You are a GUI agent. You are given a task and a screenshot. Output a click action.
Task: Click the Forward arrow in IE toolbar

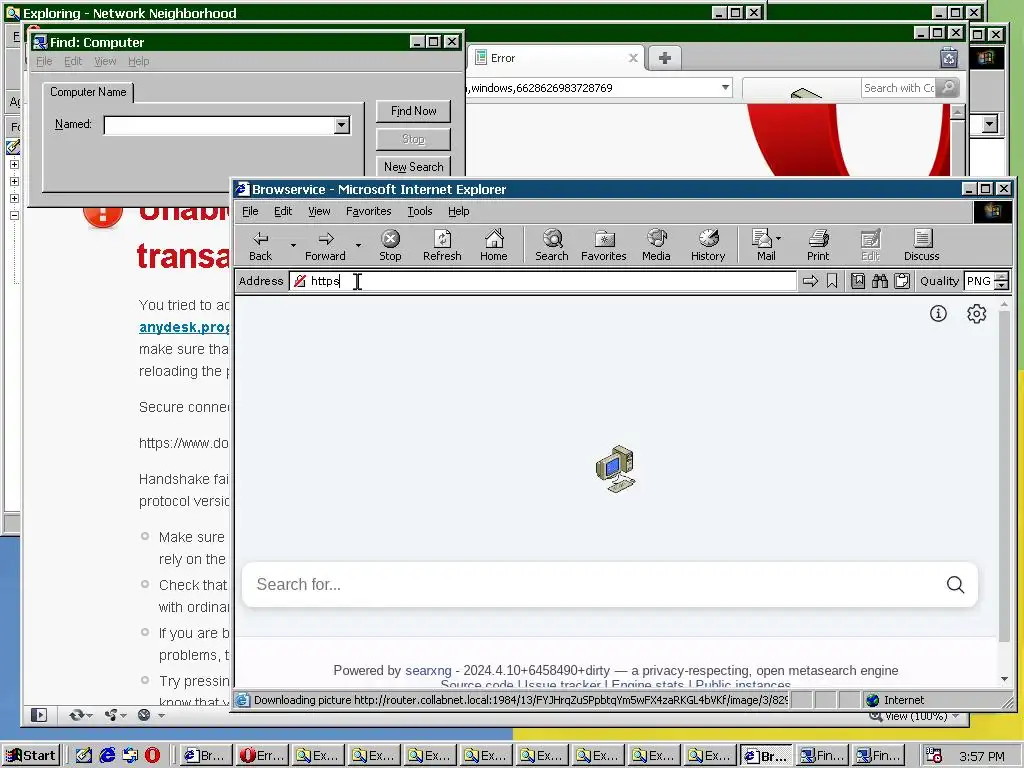(x=325, y=245)
